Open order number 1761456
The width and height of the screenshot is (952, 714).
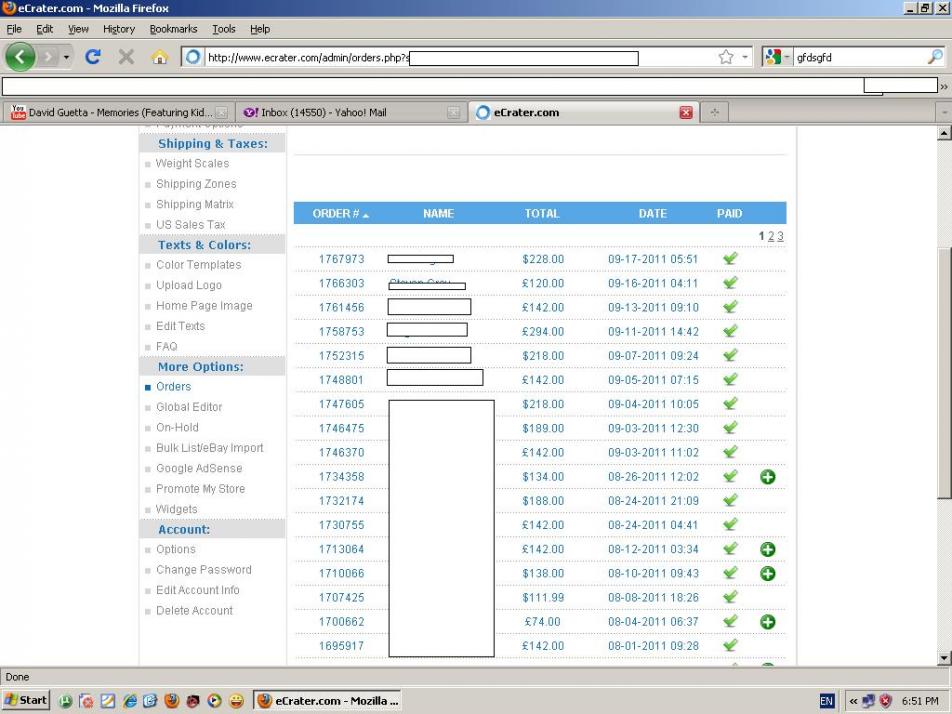pyautogui.click(x=341, y=308)
